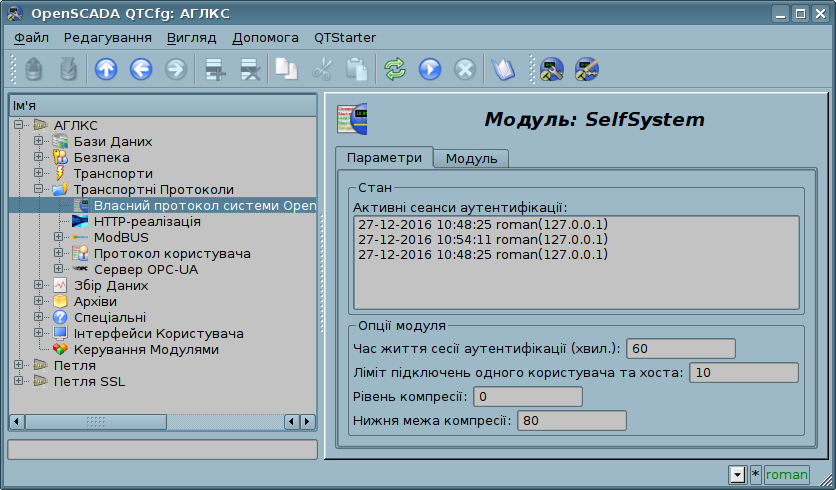836x490 pixels.
Task: Open the QTStarter menu
Action: [345, 38]
